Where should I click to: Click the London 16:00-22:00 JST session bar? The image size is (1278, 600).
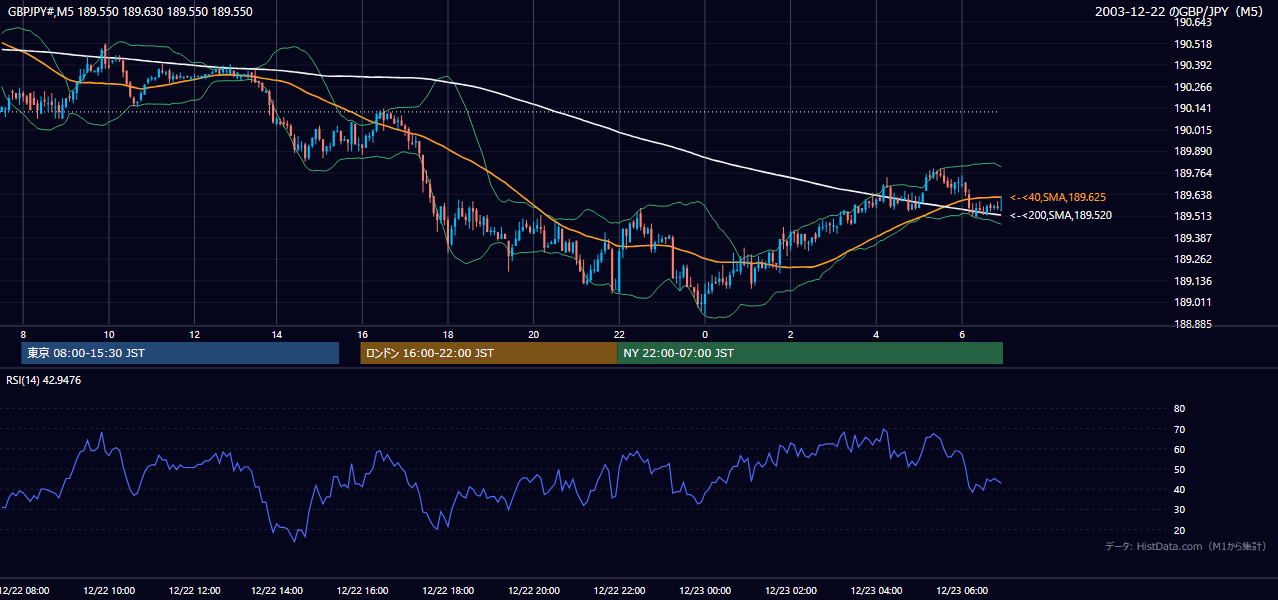(x=489, y=353)
